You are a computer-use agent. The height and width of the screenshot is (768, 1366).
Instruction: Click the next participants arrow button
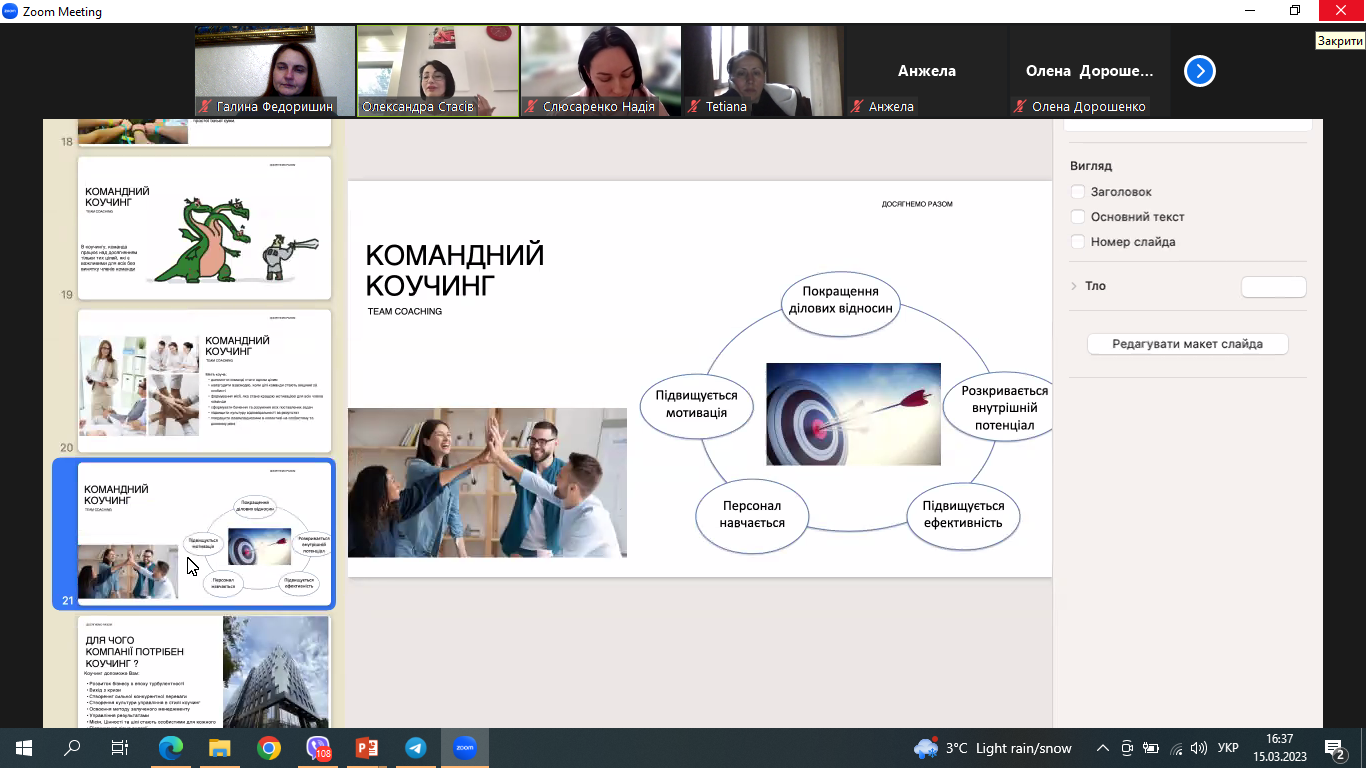1199,71
